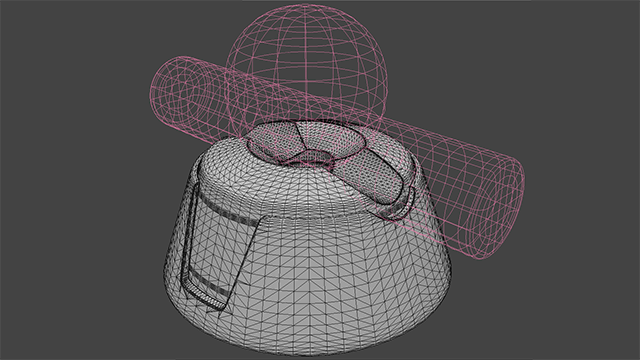Click the sphere's central vertical meridian line
The height and width of the screenshot is (360, 640).
(306, 61)
